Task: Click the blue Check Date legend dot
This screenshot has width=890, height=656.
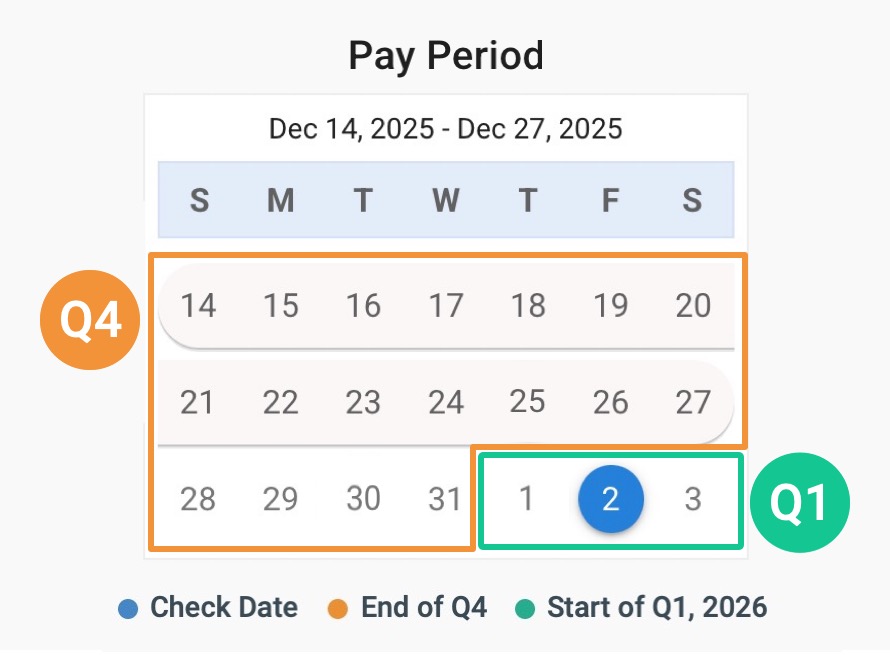Action: [x=127, y=608]
